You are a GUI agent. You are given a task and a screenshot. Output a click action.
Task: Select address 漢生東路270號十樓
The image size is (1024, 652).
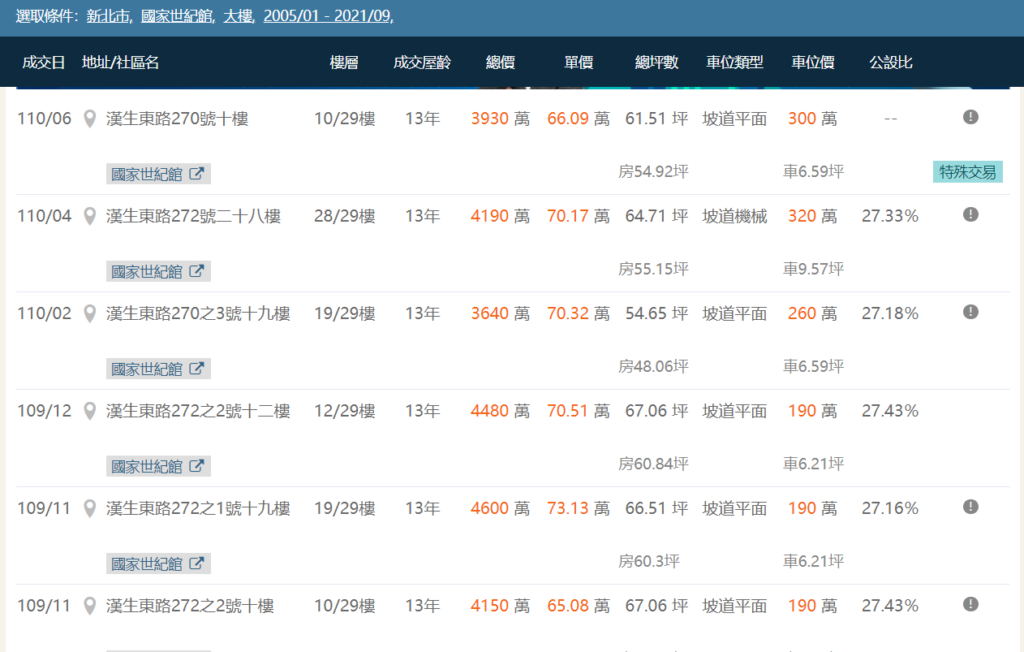pos(177,119)
